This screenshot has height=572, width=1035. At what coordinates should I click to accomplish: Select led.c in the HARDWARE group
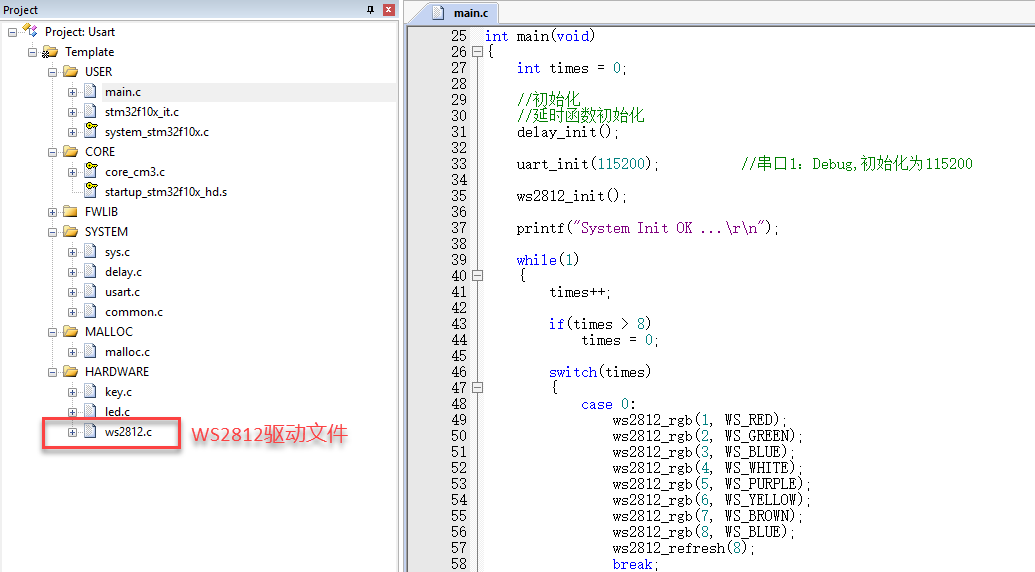(x=117, y=412)
